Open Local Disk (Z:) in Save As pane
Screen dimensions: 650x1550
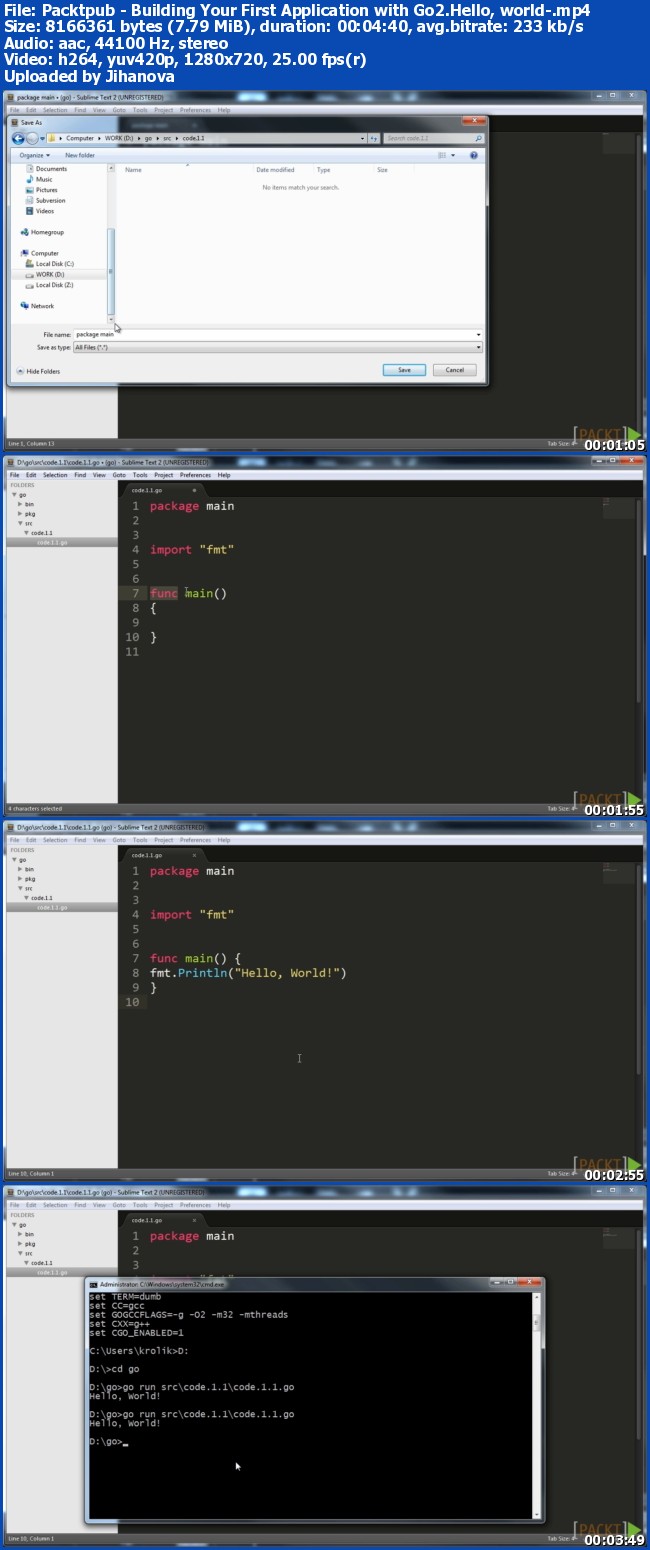pos(50,285)
